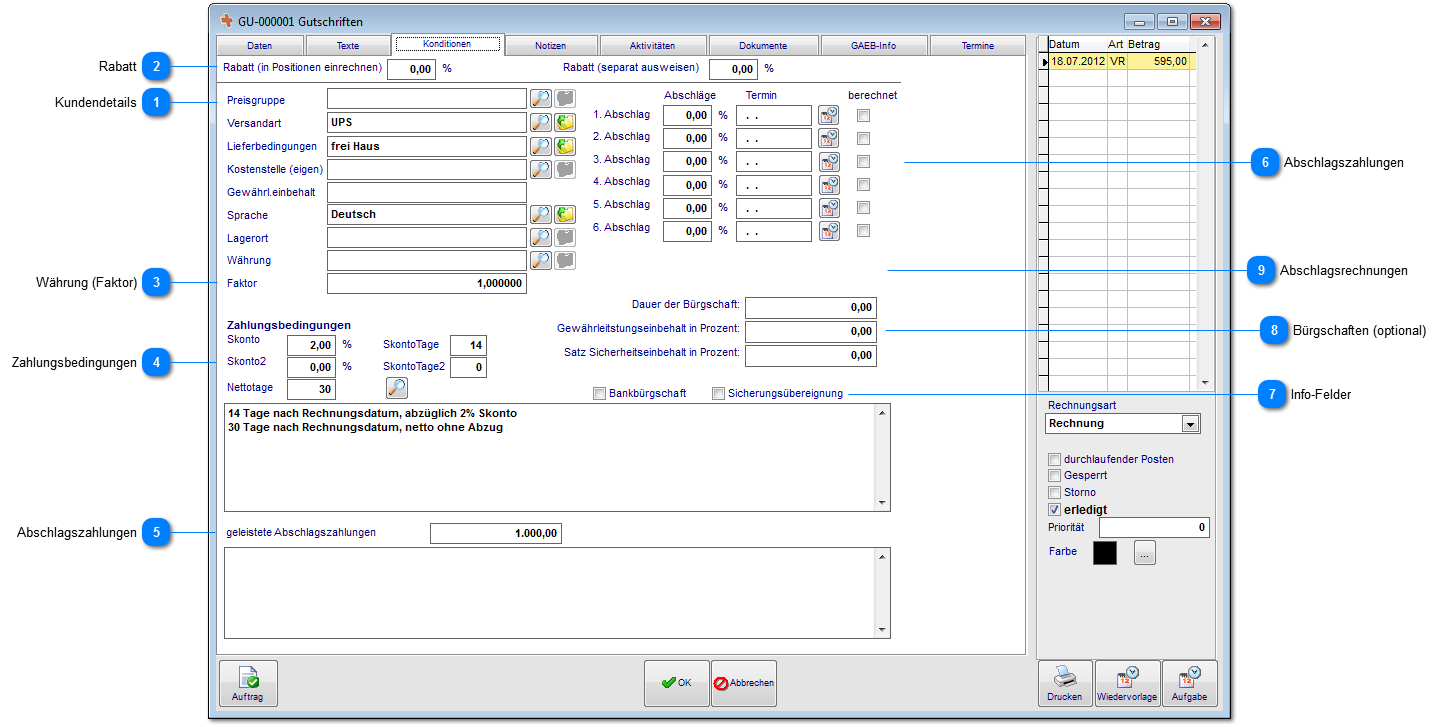Open the yellow folder icon beside Sprache
This screenshot has height=727, width=1442.
[x=566, y=214]
